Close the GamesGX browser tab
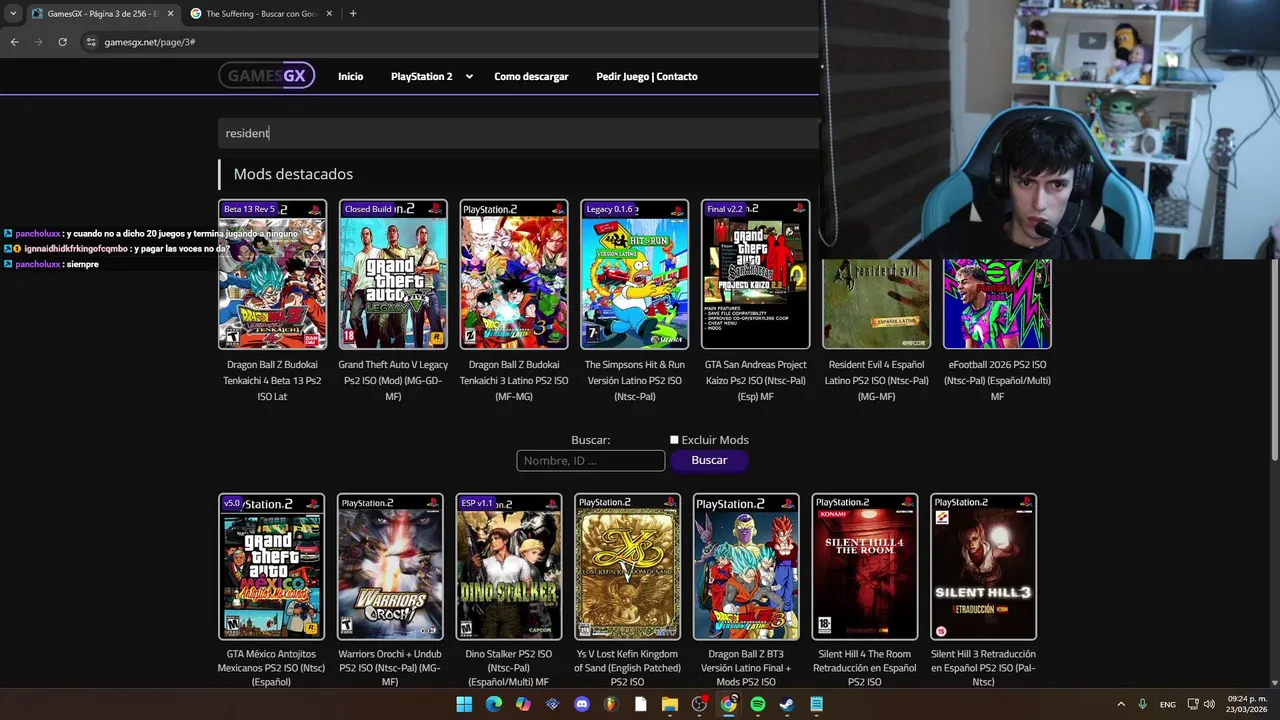The width and height of the screenshot is (1280, 720). (169, 13)
